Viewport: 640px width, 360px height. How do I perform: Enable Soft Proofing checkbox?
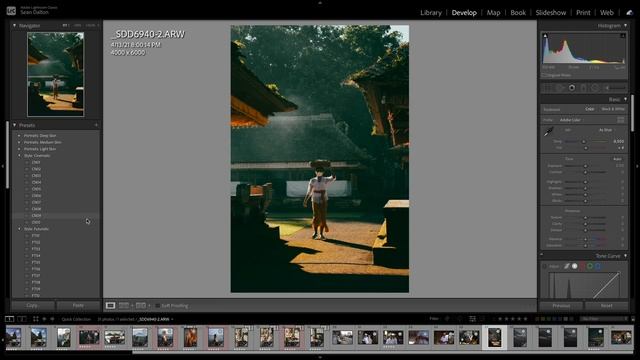coord(158,305)
